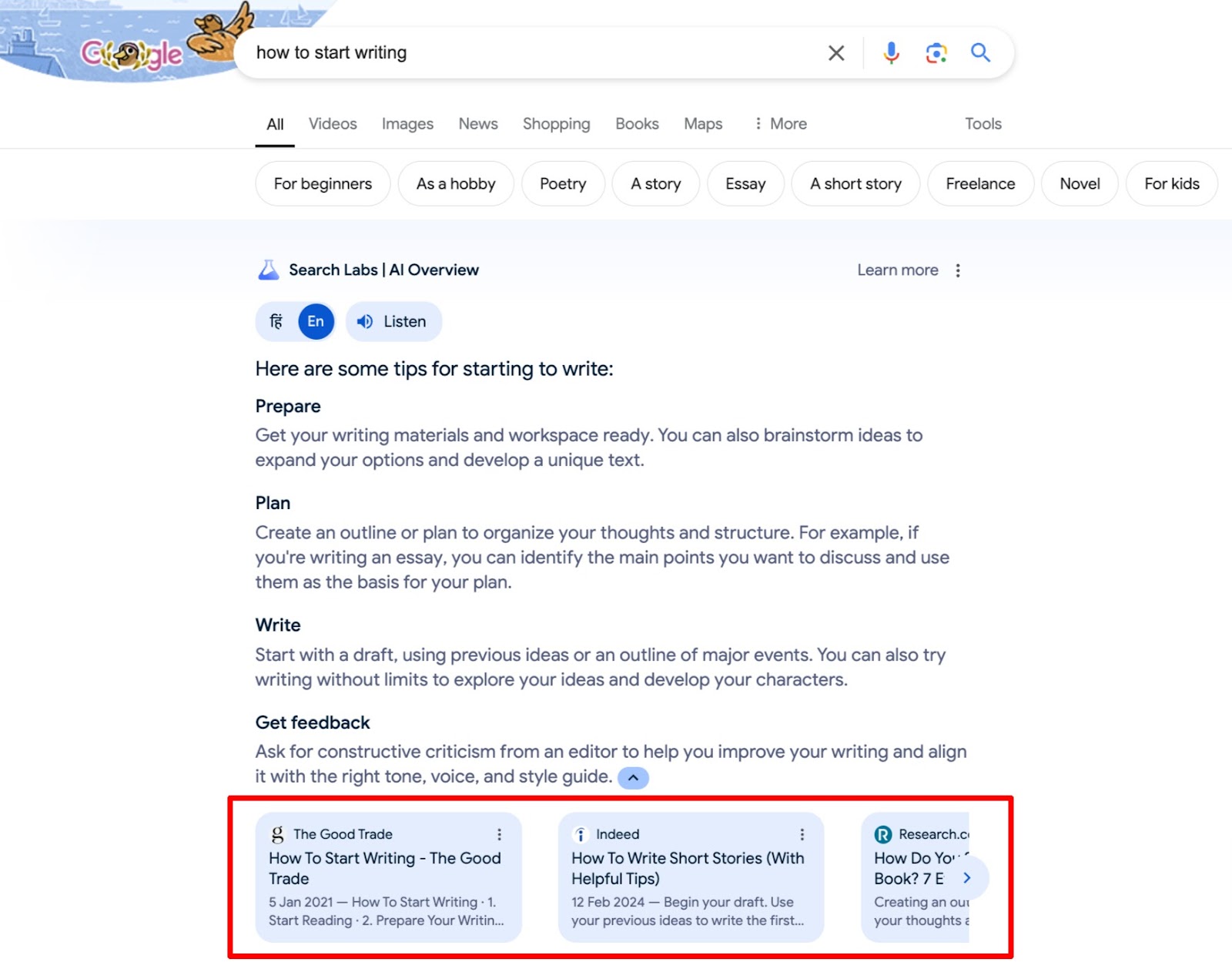
Task: Select the Poetry filter chip
Action: pyautogui.click(x=563, y=184)
